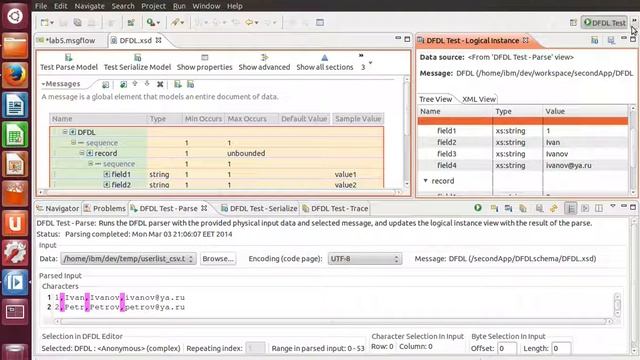Collapse the DFDL message tree node
Viewport: 640px width, 360px height.
pos(65,132)
